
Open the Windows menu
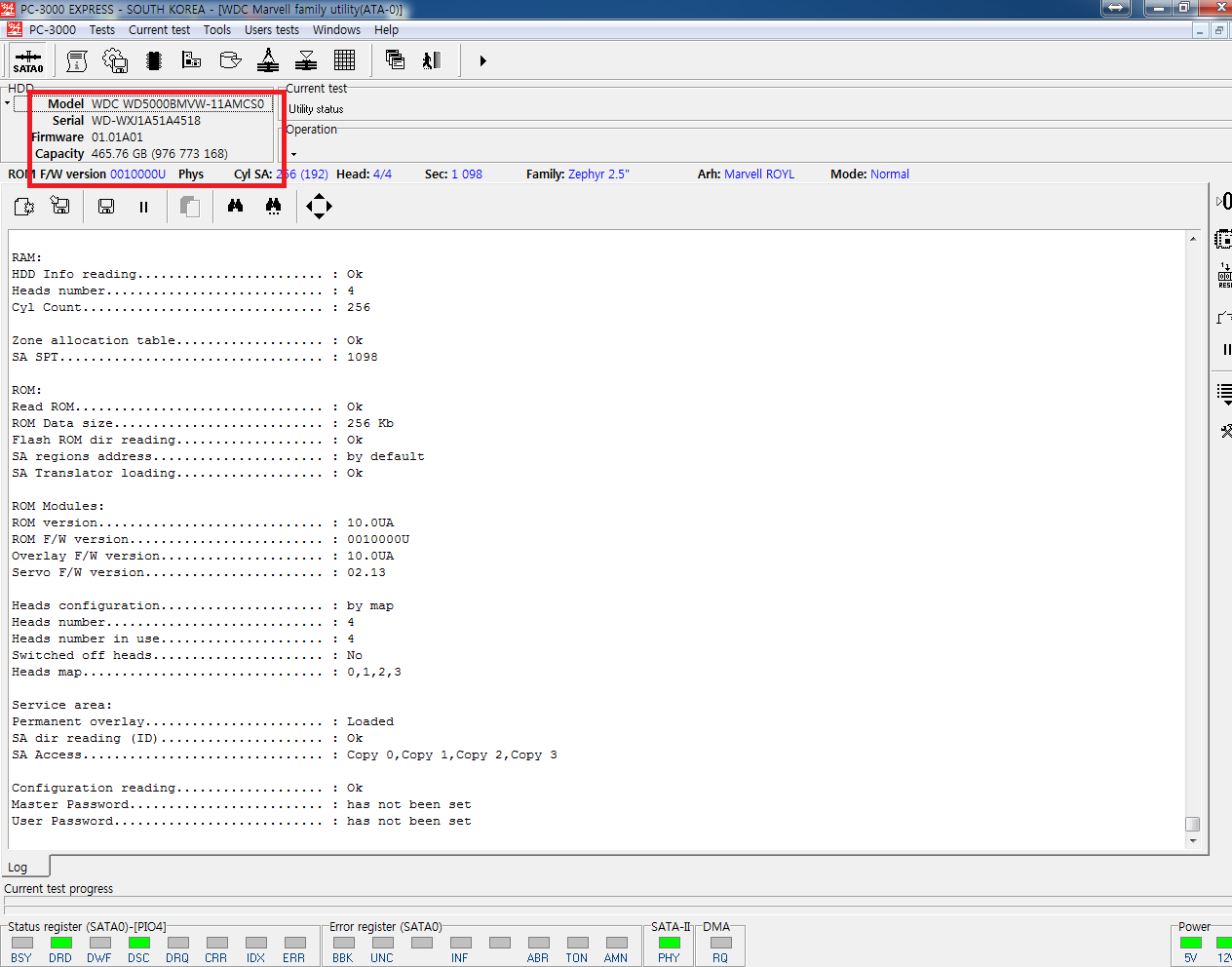[336, 29]
